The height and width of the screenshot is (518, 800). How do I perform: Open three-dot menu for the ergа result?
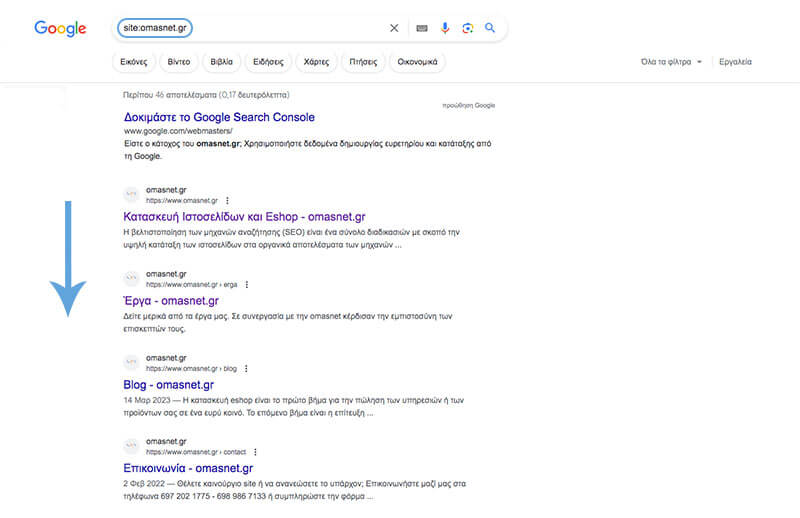(x=246, y=284)
